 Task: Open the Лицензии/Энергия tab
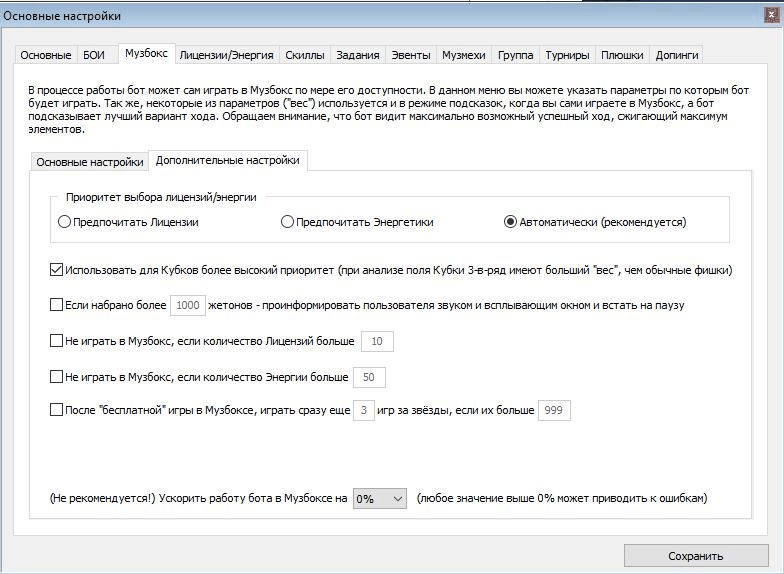[x=226, y=55]
